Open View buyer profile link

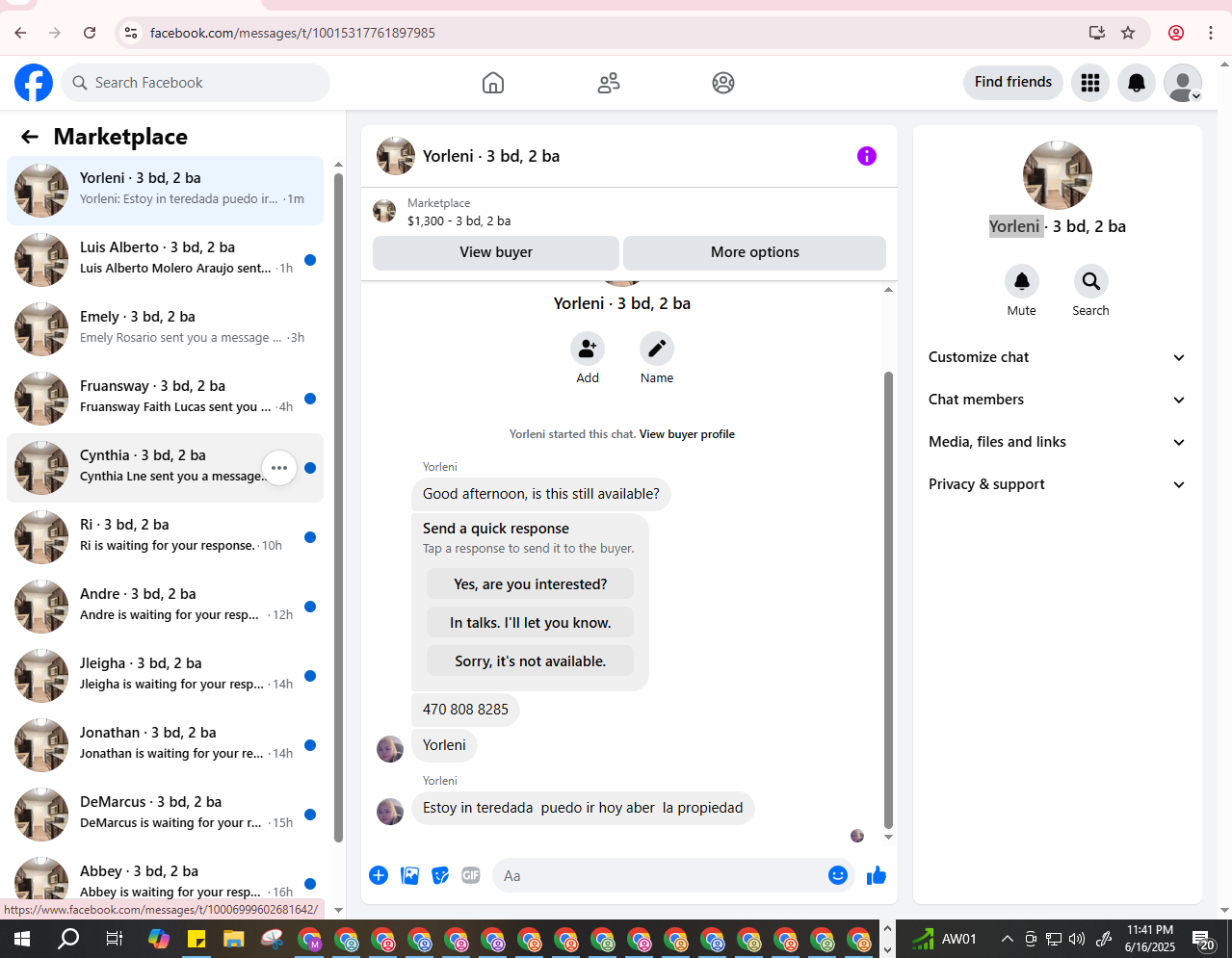[x=687, y=434]
